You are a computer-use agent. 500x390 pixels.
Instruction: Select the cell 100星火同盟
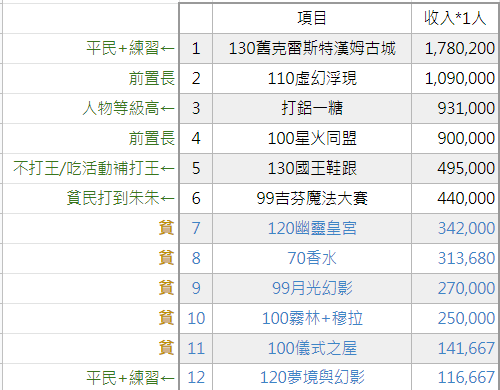(x=312, y=138)
